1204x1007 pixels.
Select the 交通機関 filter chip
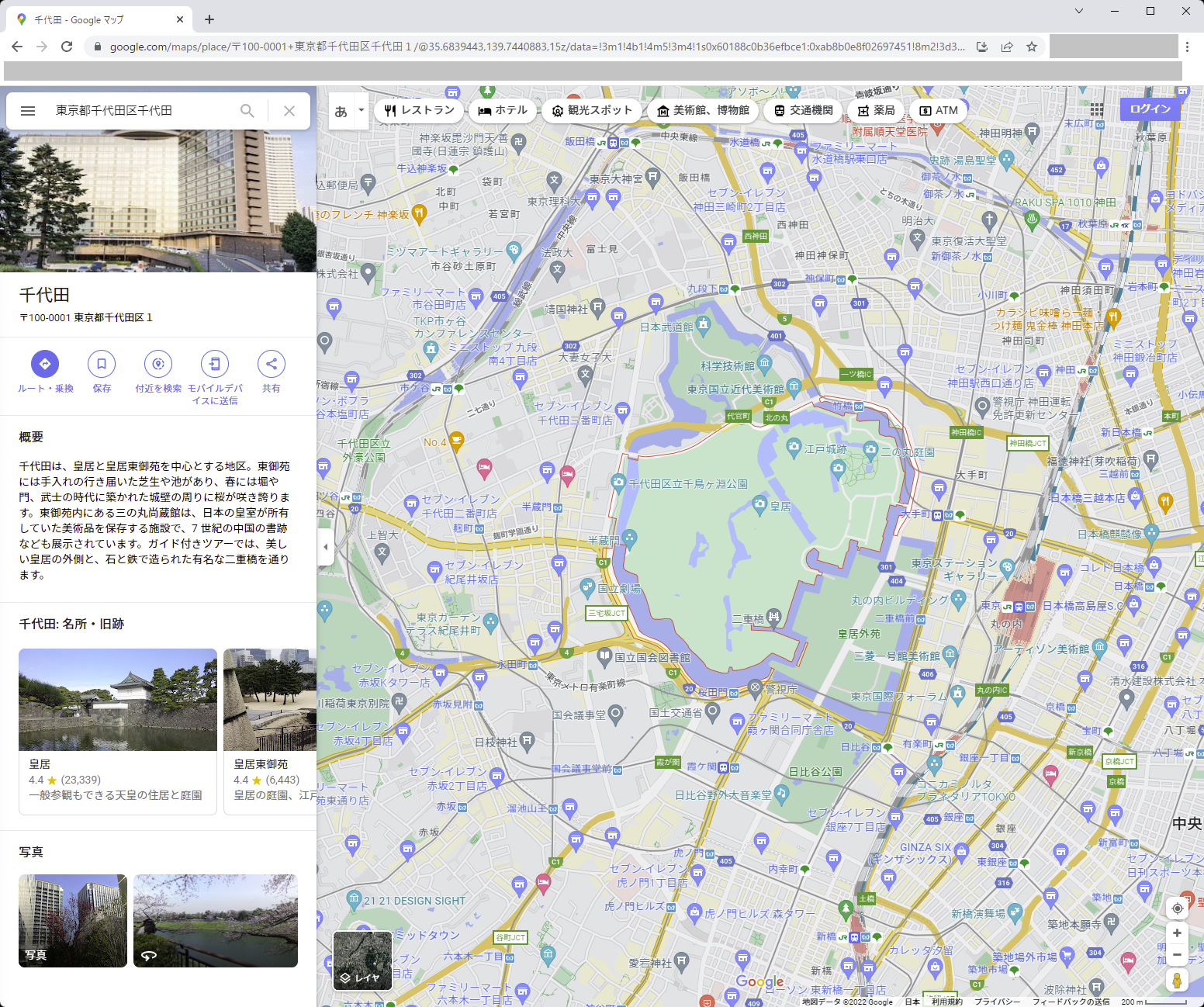coord(803,111)
